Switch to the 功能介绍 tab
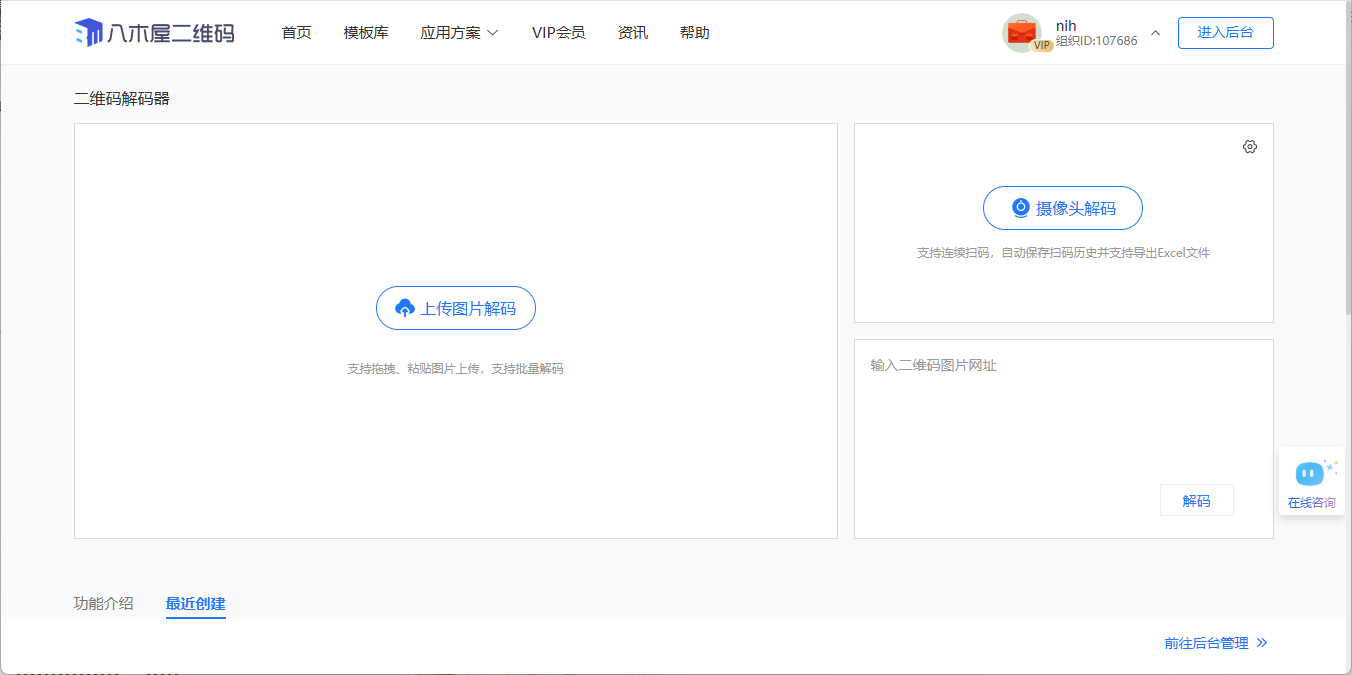The width and height of the screenshot is (1352, 675). pyautogui.click(x=103, y=603)
